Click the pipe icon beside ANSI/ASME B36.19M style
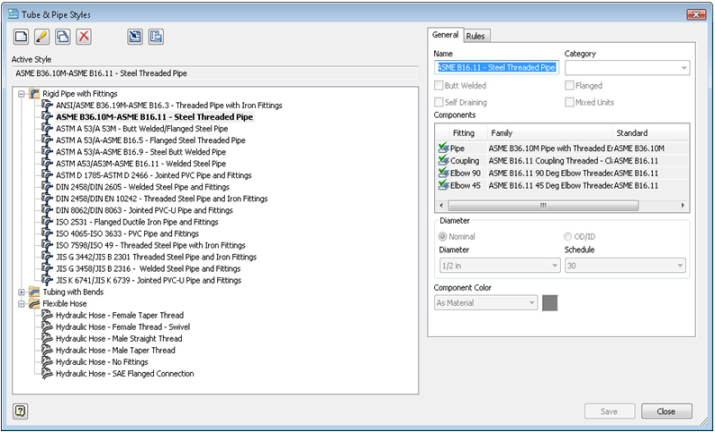The height and width of the screenshot is (432, 715). tap(47, 105)
